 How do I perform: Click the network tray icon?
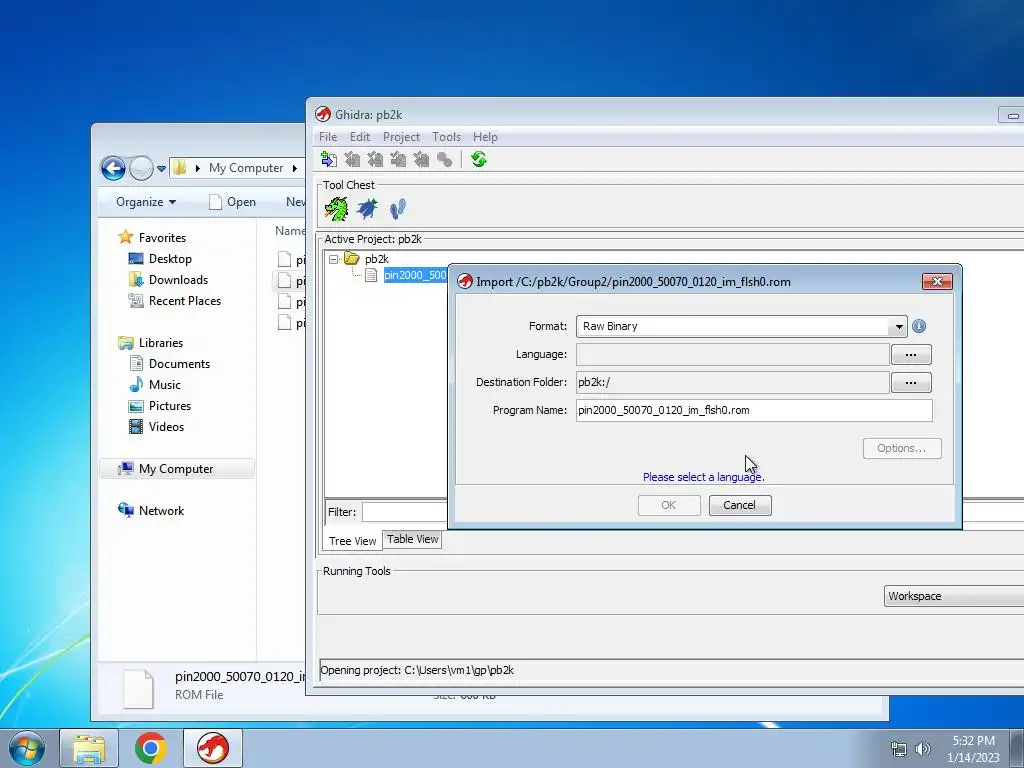coord(899,749)
